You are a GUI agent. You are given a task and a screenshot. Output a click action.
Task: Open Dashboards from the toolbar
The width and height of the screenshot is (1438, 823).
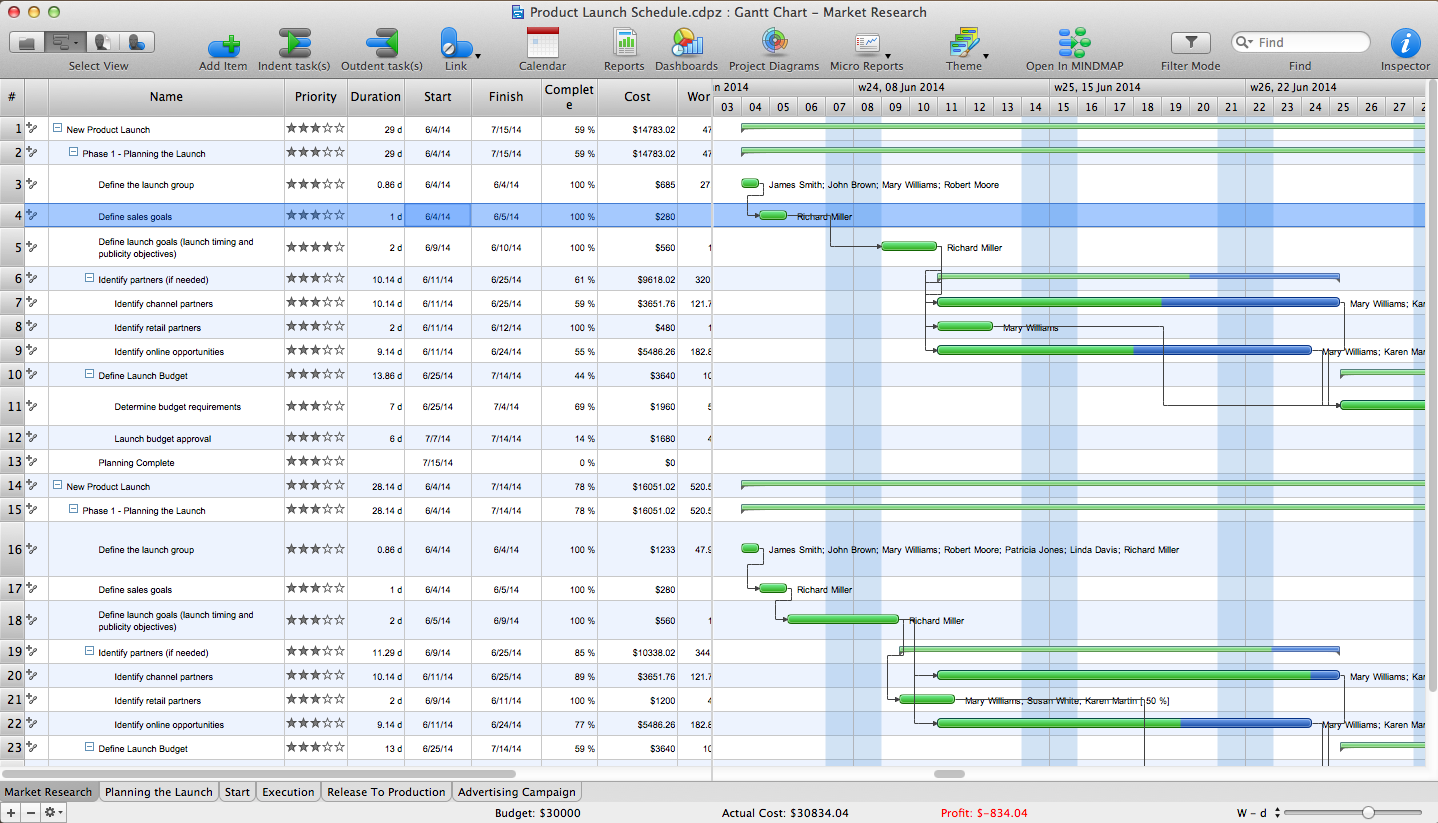(x=687, y=44)
